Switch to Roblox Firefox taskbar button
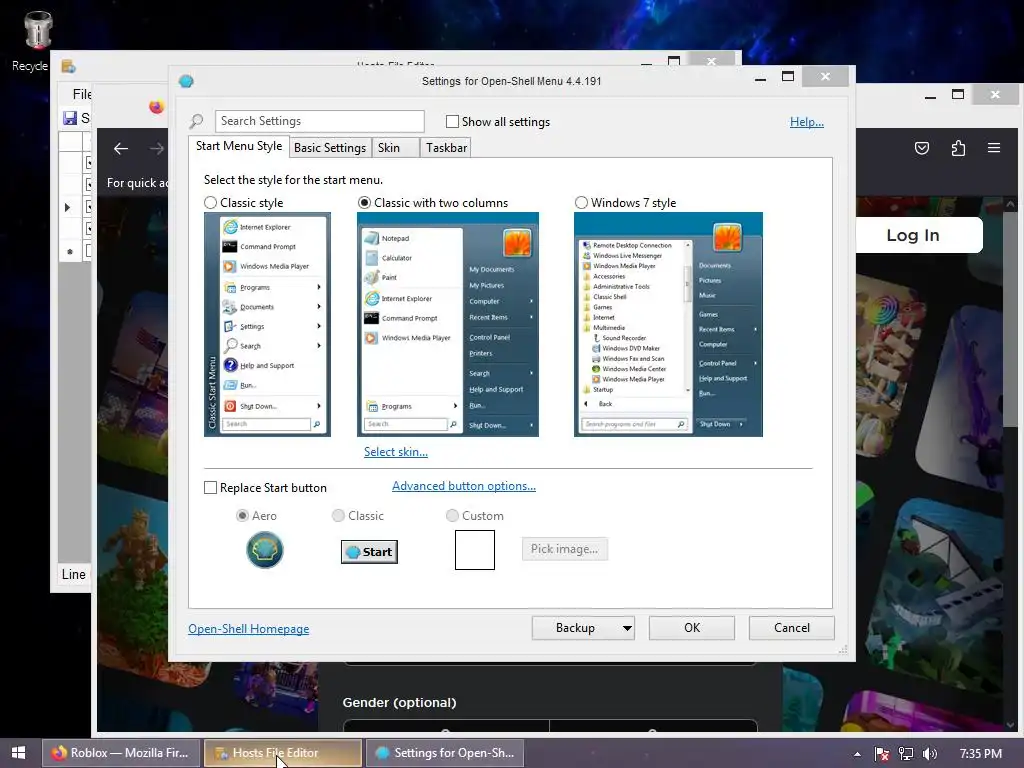This screenshot has width=1024, height=768. tap(121, 753)
